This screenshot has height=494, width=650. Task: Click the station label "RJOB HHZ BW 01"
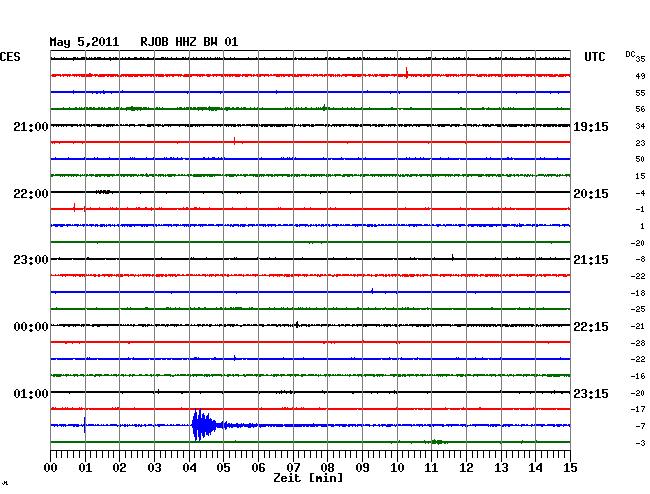[x=189, y=42]
